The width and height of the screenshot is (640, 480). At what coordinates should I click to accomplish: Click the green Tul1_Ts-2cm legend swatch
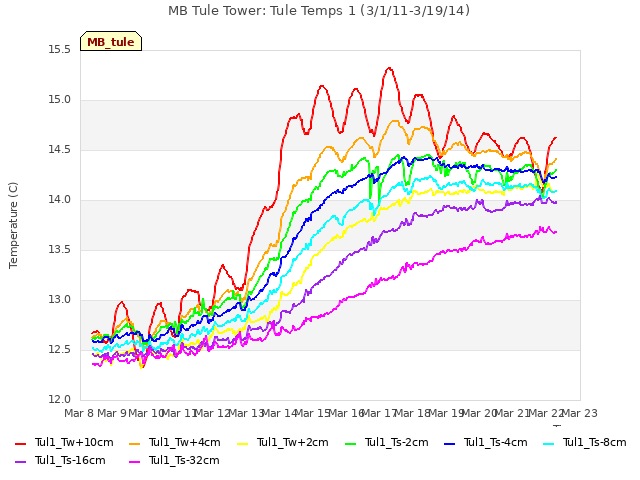[350, 443]
